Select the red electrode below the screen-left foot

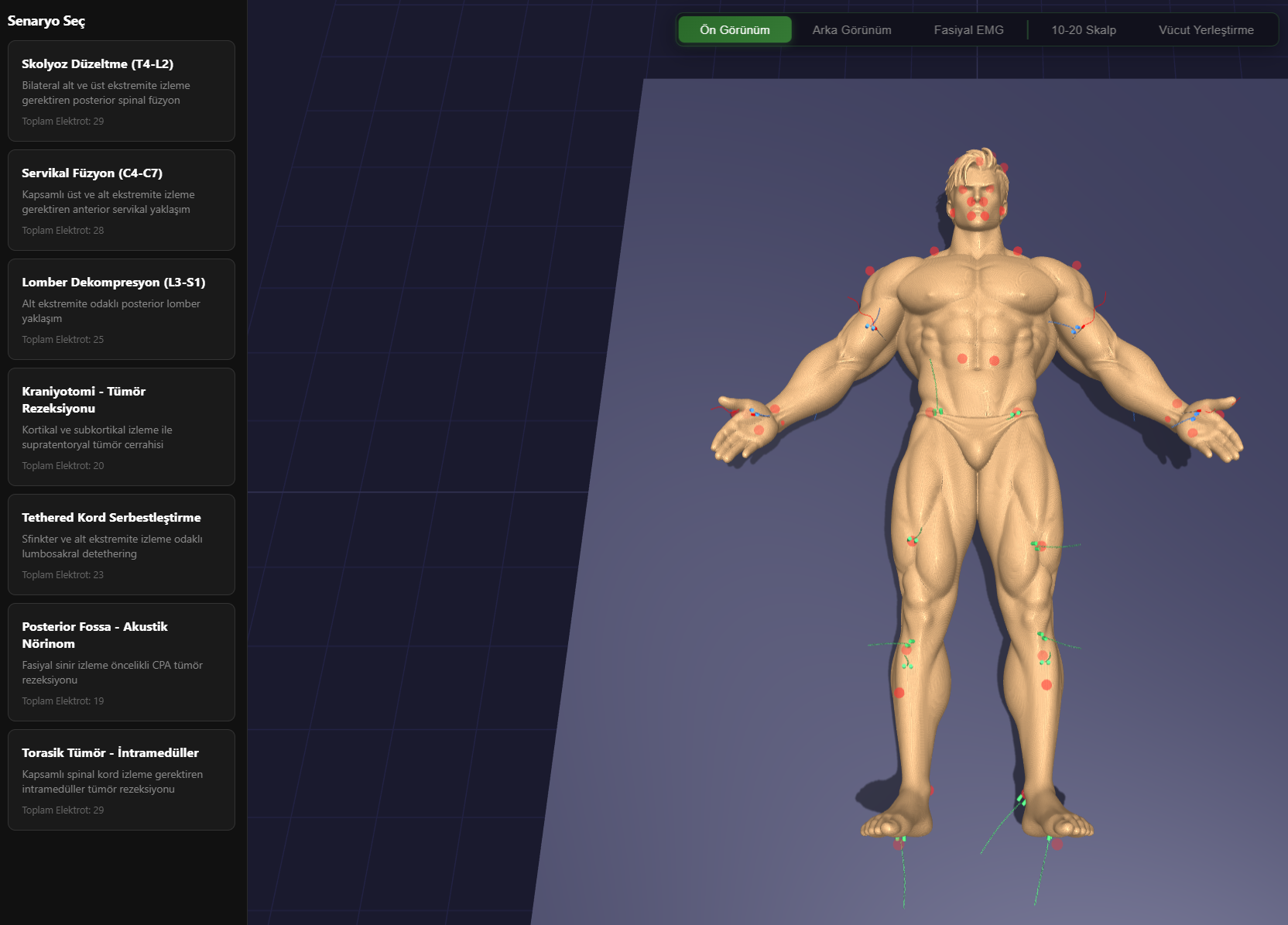pyautogui.click(x=898, y=845)
